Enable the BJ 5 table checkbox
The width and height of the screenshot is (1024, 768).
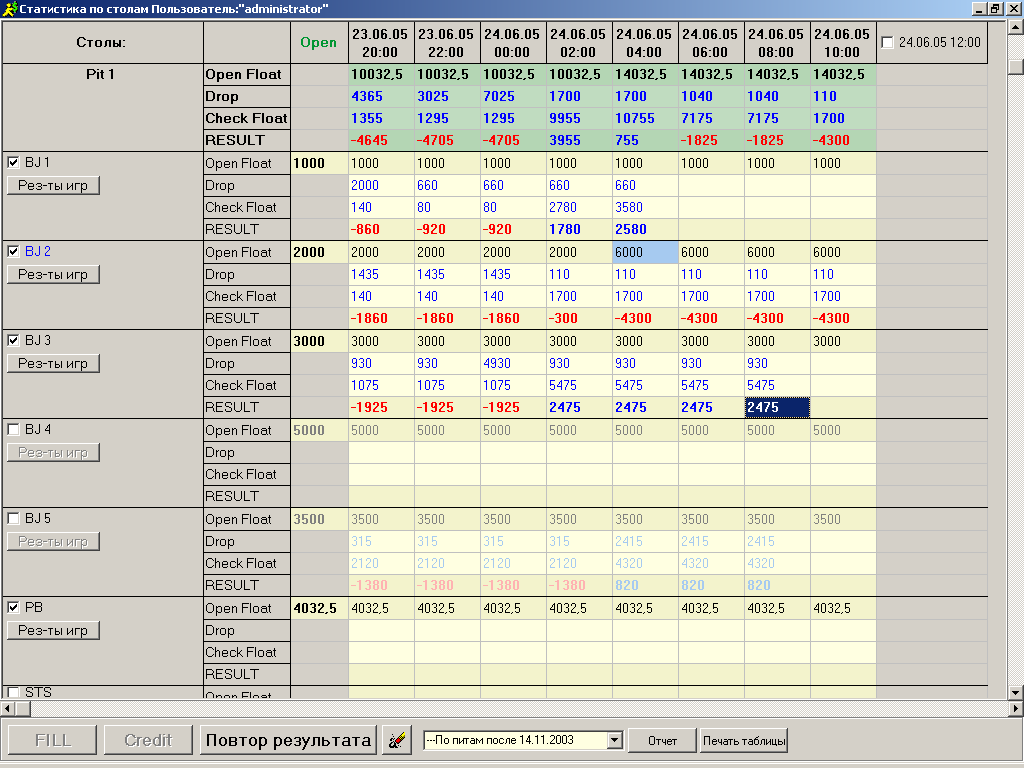click(x=13, y=518)
